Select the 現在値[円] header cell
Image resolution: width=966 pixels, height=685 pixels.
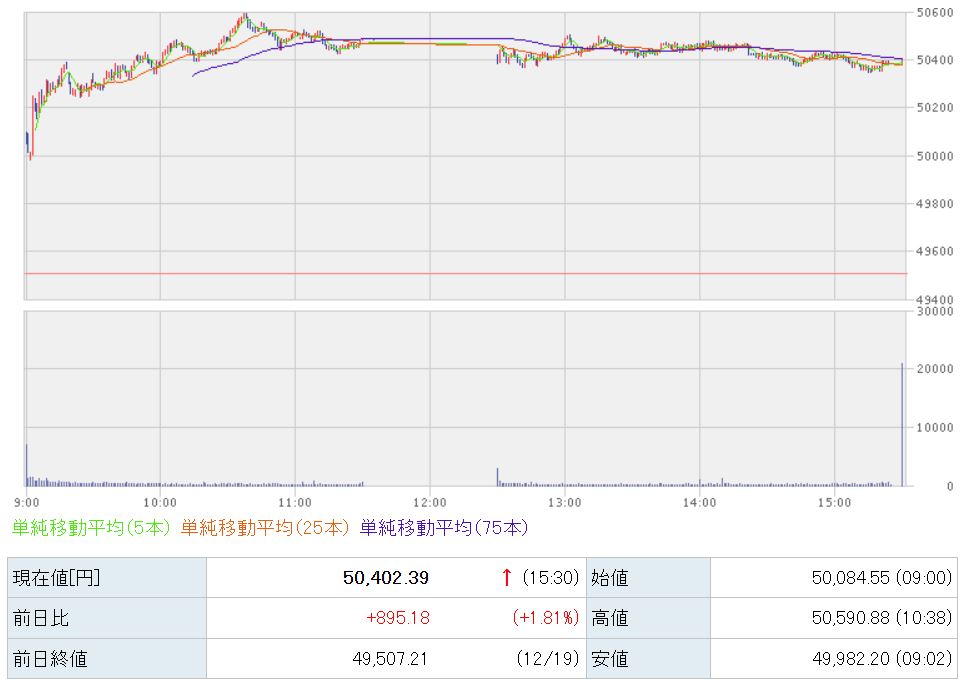[106, 578]
